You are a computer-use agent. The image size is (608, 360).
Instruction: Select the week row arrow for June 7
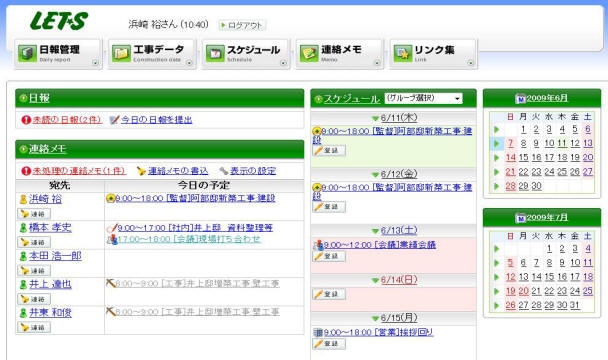496,144
